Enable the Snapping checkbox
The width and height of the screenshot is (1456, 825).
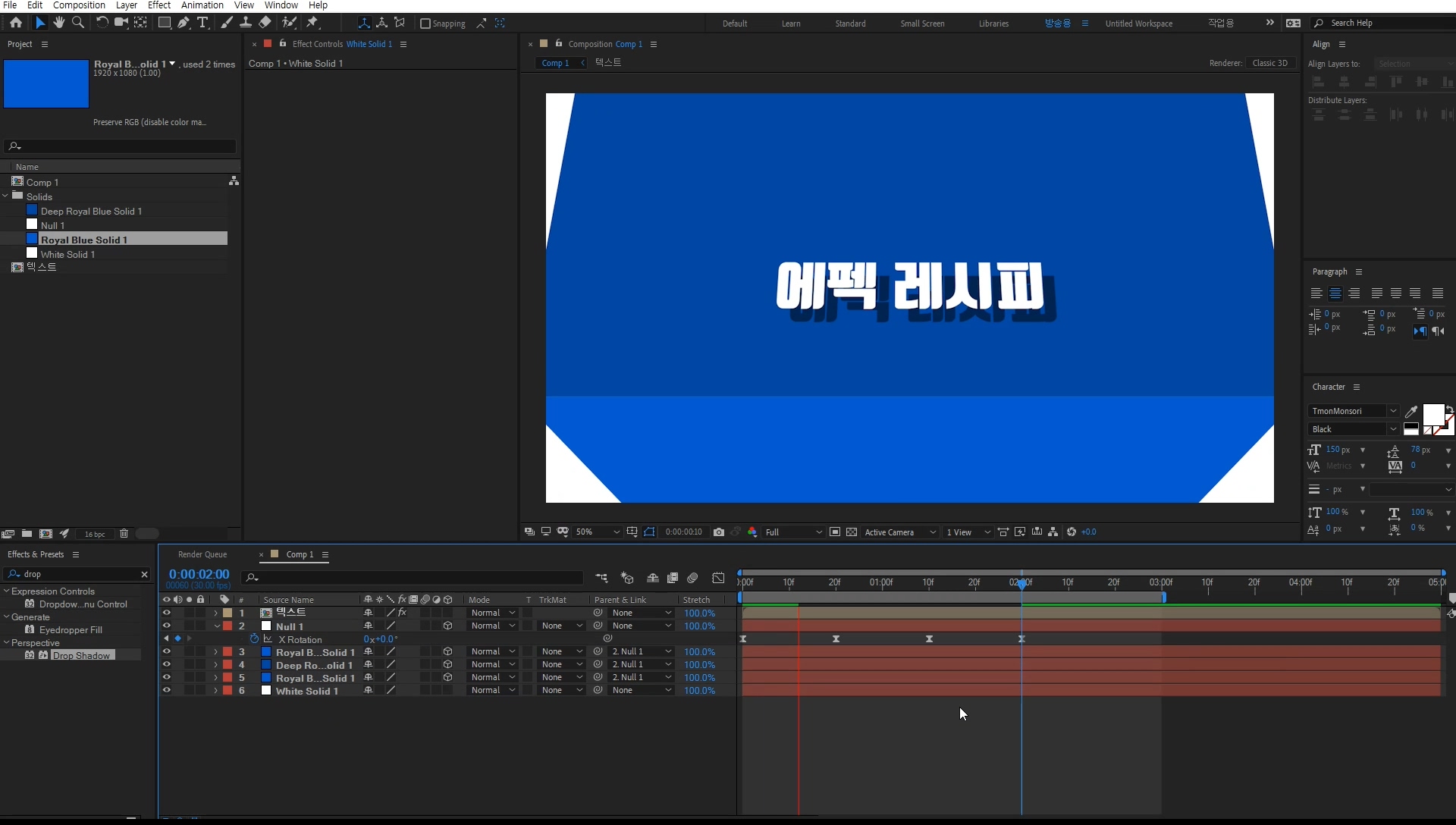[425, 24]
